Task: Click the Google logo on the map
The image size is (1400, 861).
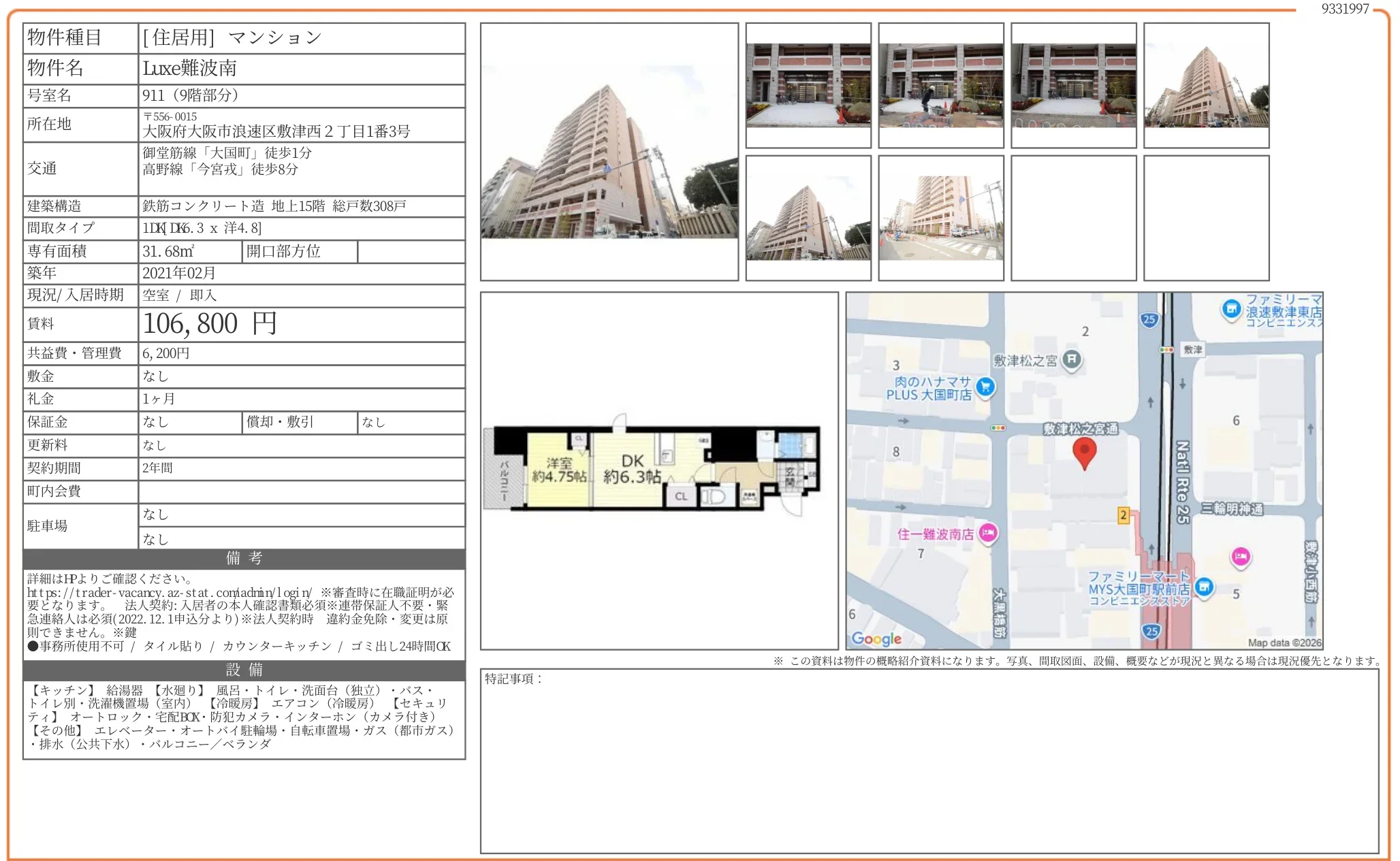Action: (x=876, y=638)
